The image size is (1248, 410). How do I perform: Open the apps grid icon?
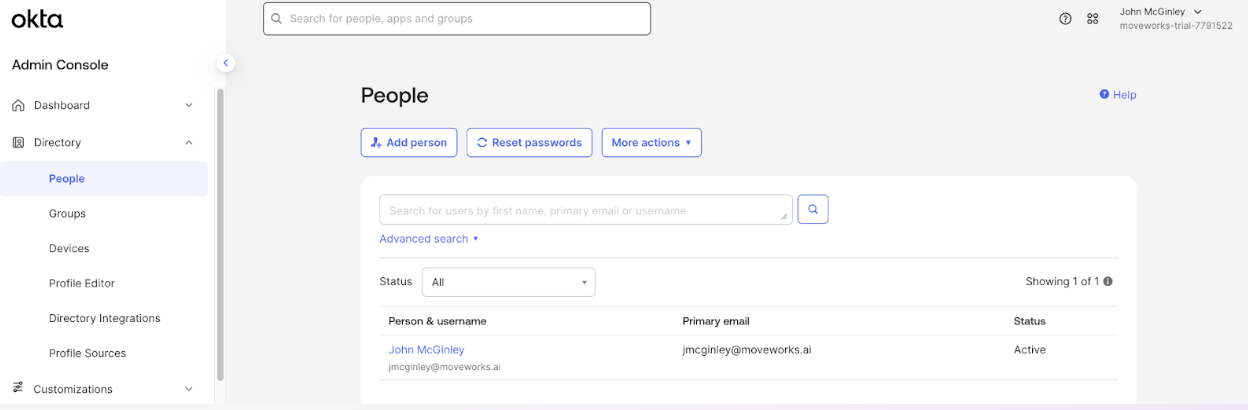click(x=1093, y=19)
